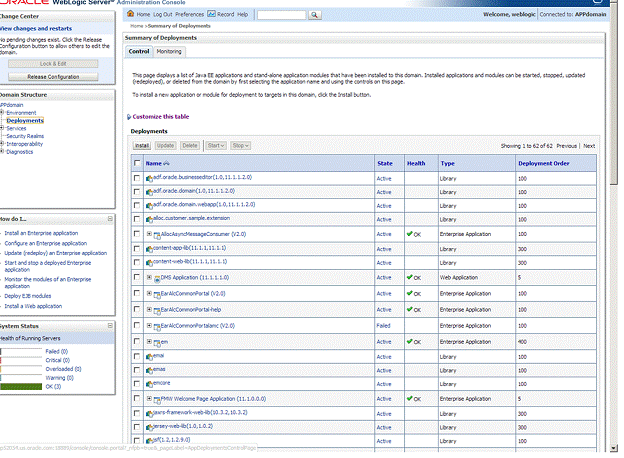This screenshot has height=458, width=624.
Task: Open the Stop dropdown button
Action: coord(240,146)
